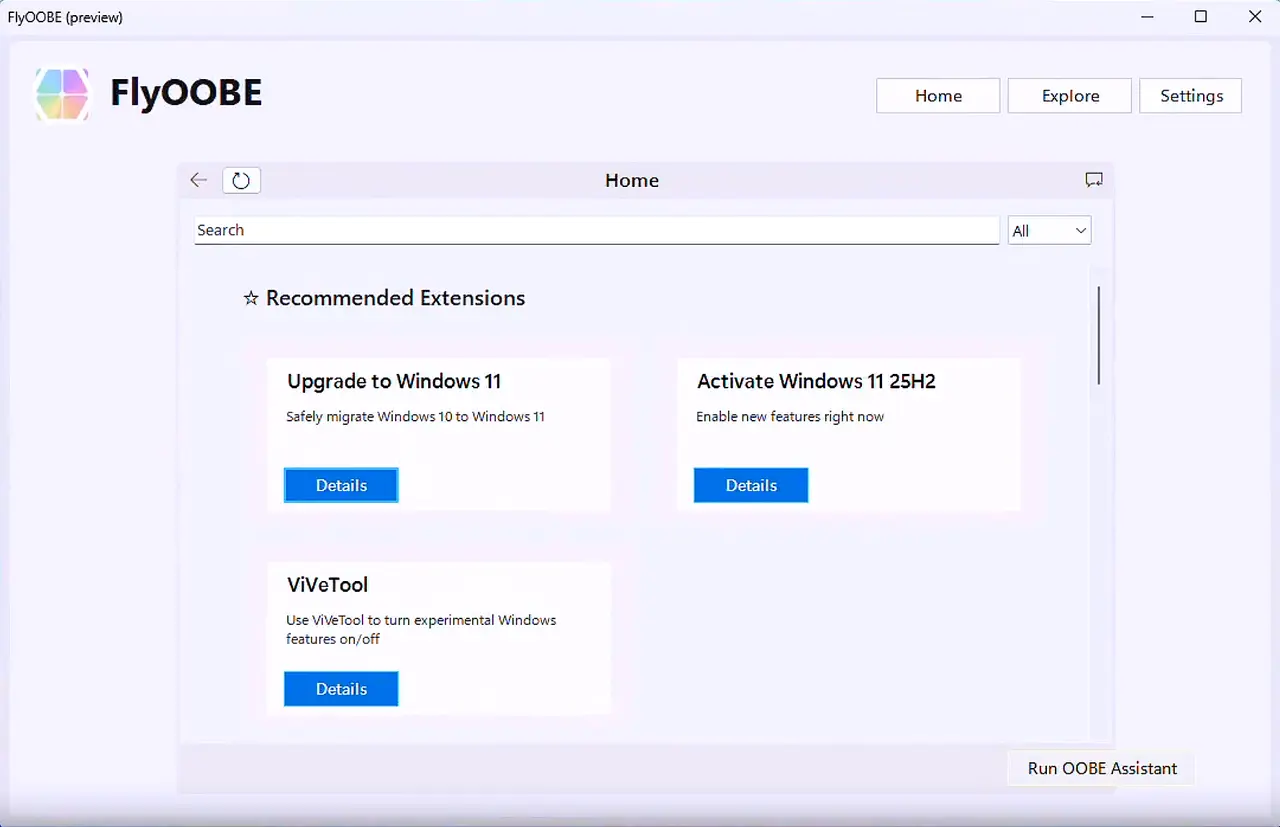Open the Home page from top navigation
1280x827 pixels.
tap(938, 96)
